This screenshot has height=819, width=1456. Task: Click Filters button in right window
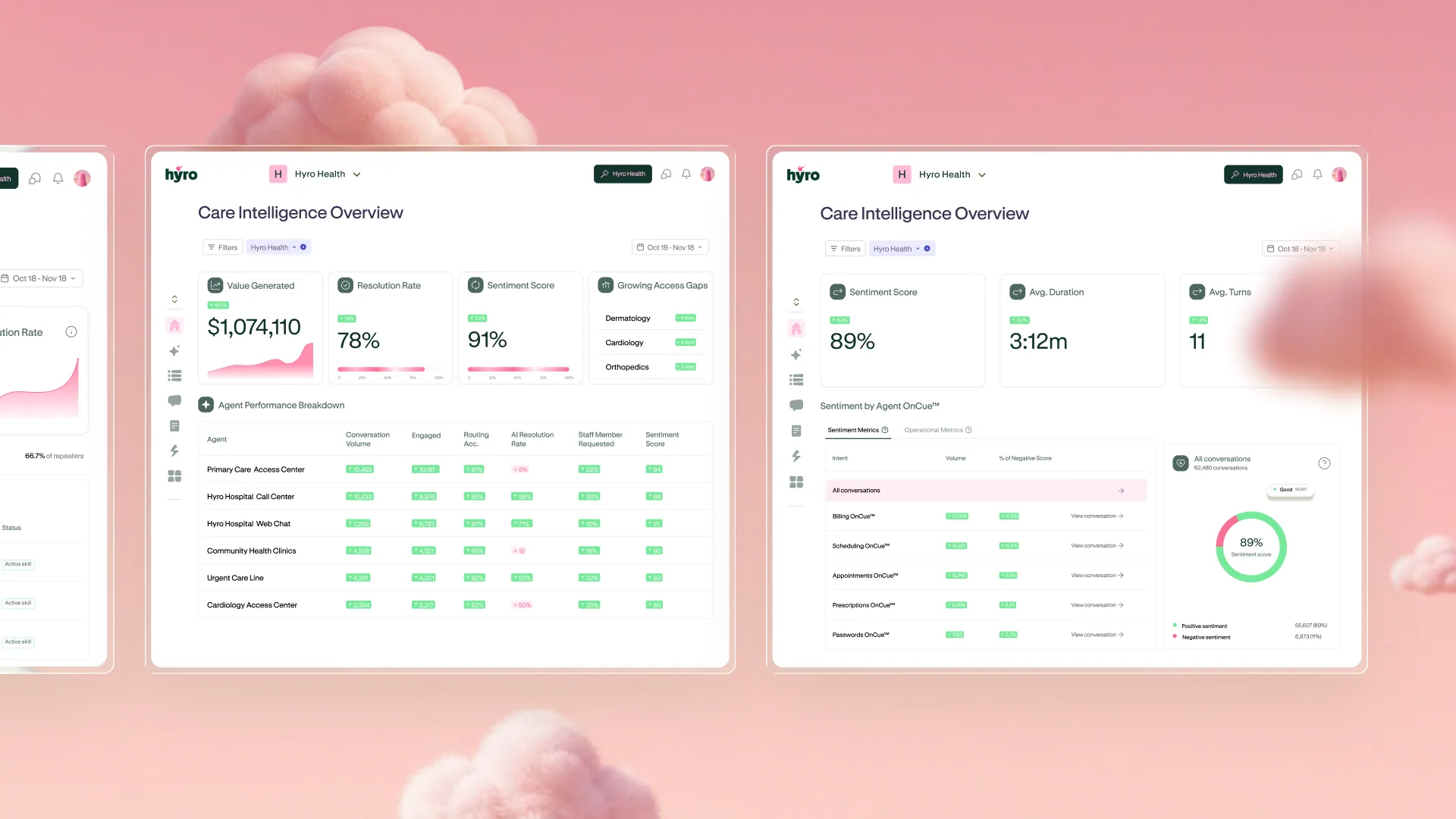coord(846,249)
